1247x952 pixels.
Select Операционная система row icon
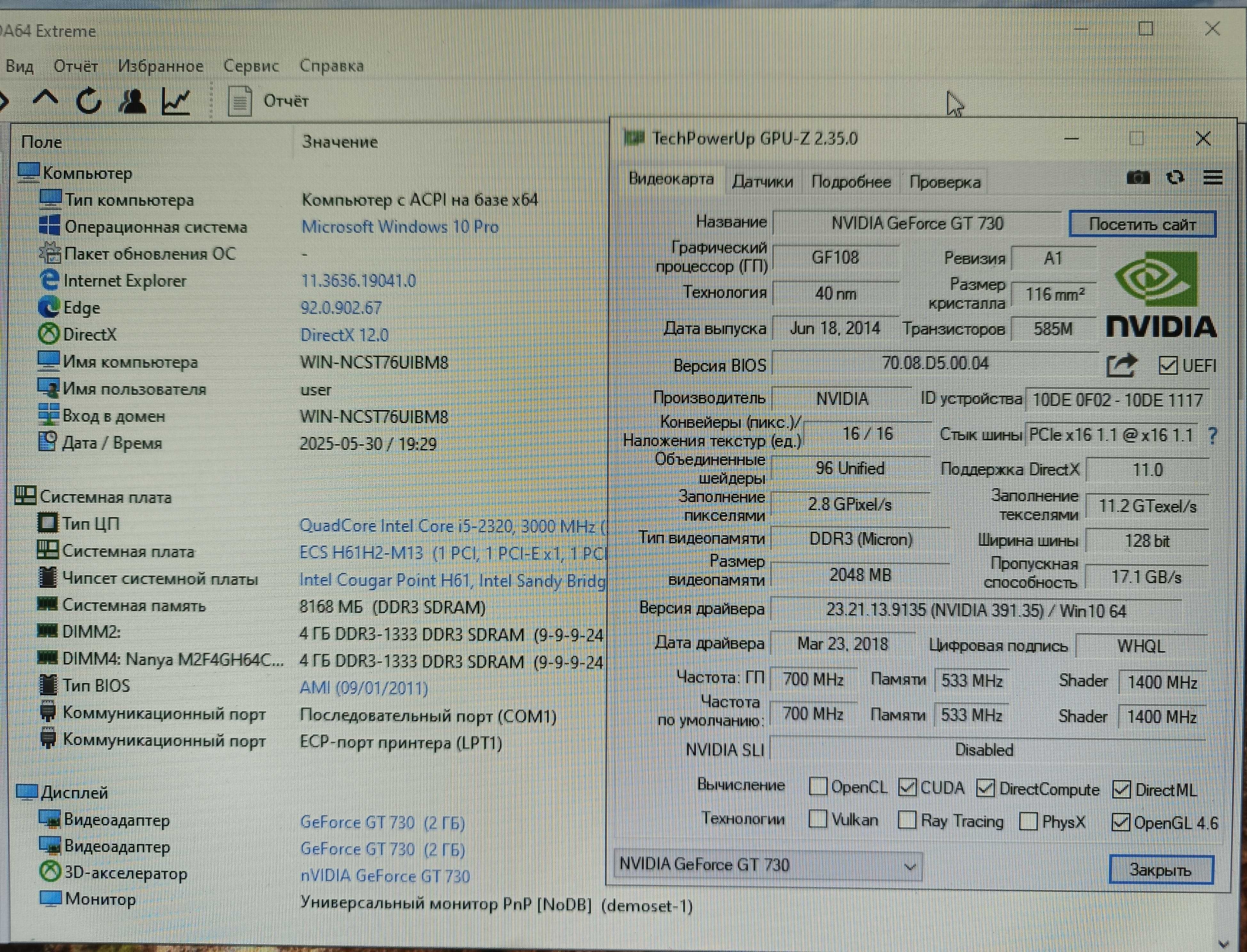point(50,226)
